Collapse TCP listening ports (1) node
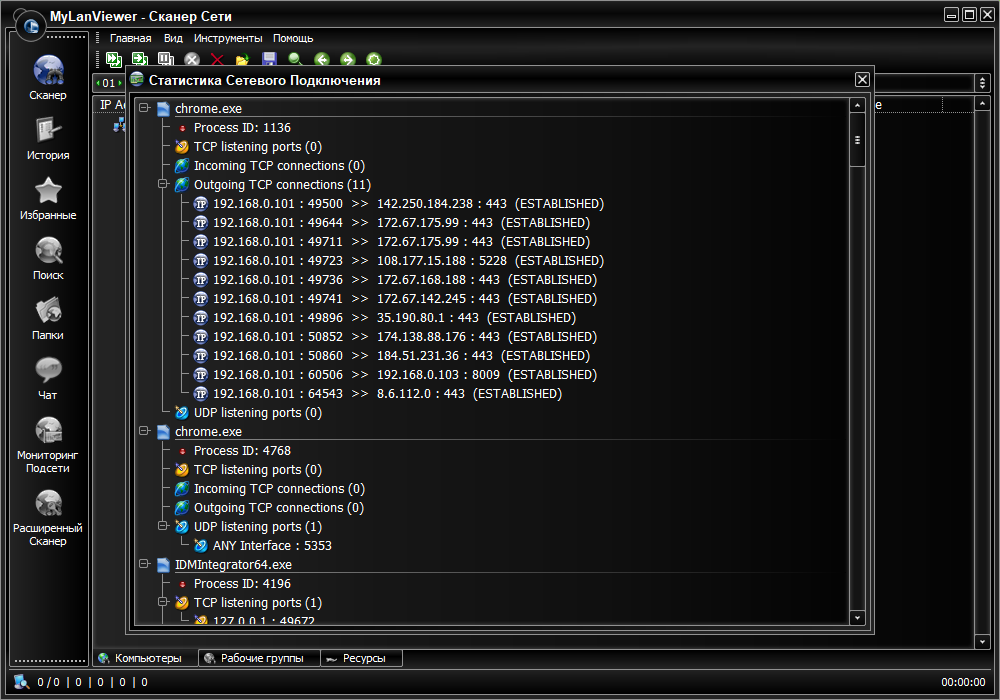The height and width of the screenshot is (700, 1000). [163, 602]
